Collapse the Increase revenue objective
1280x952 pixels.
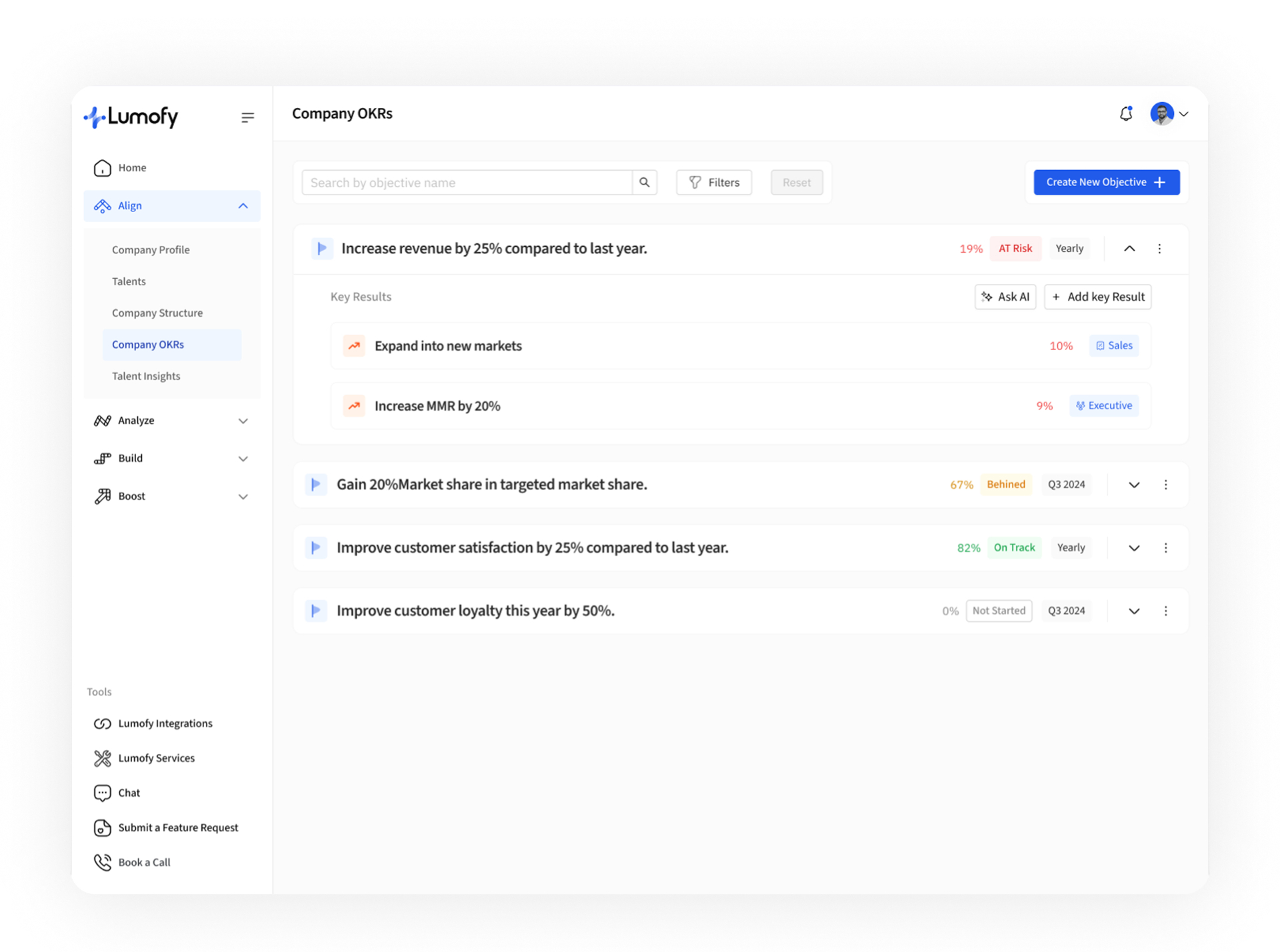click(1129, 249)
